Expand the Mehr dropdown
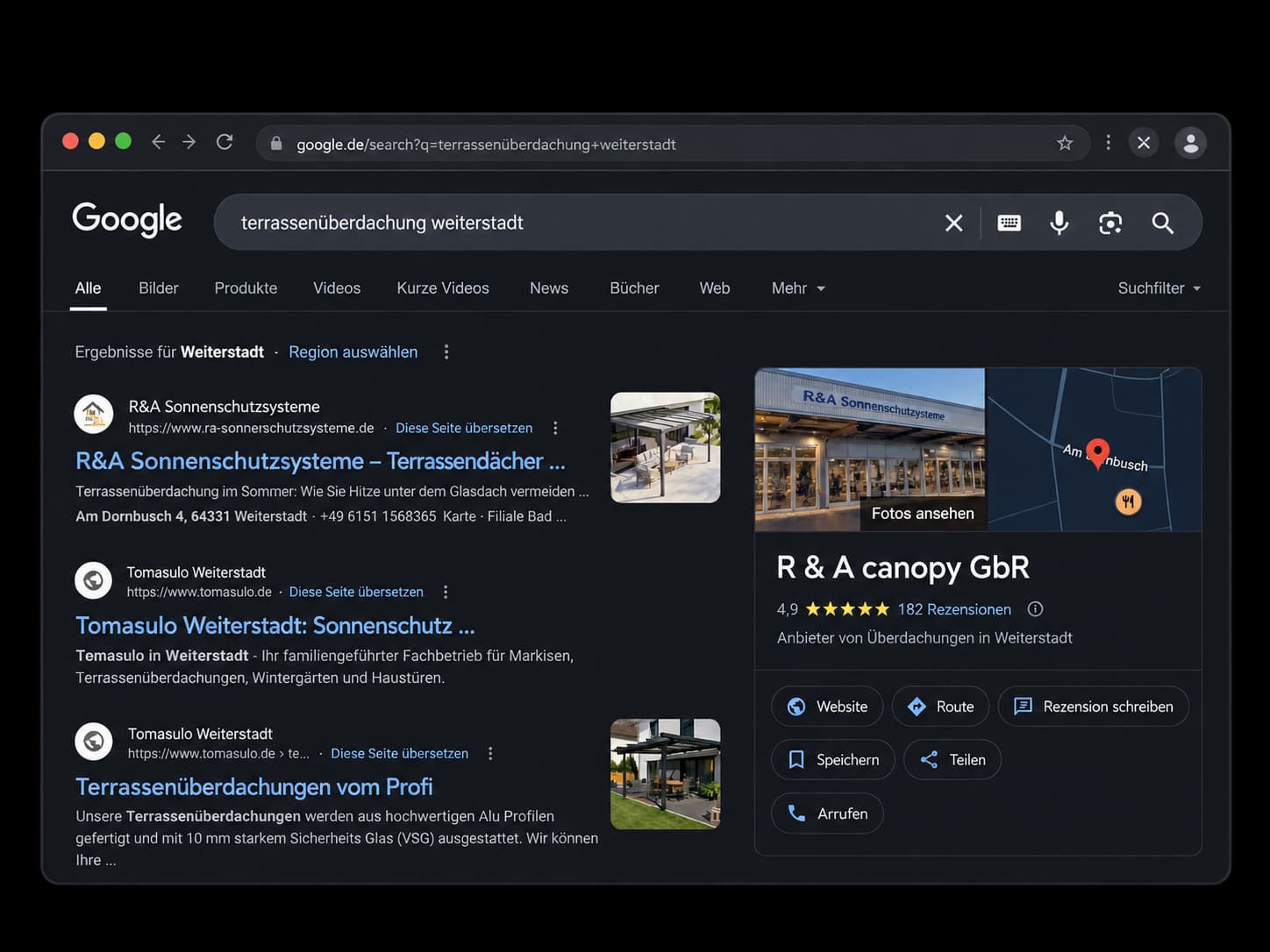Screen dimensions: 1270x952 click(x=798, y=288)
